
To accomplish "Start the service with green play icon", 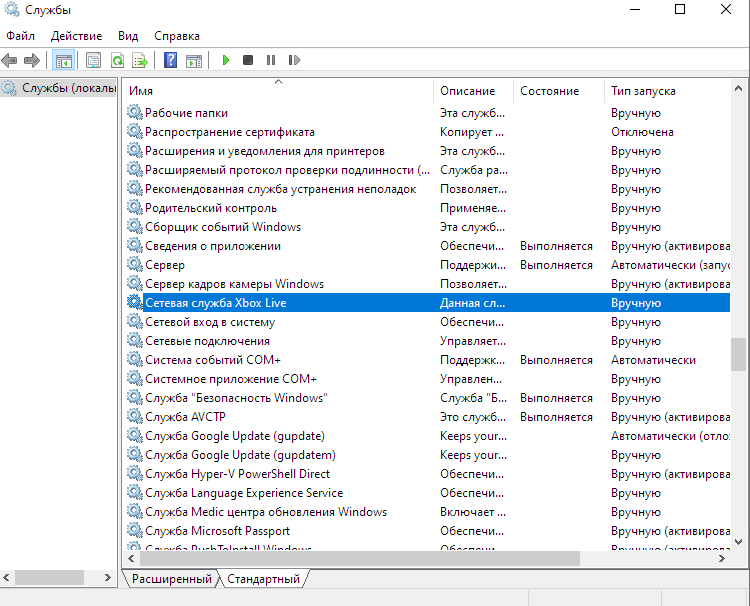I will point(226,60).
